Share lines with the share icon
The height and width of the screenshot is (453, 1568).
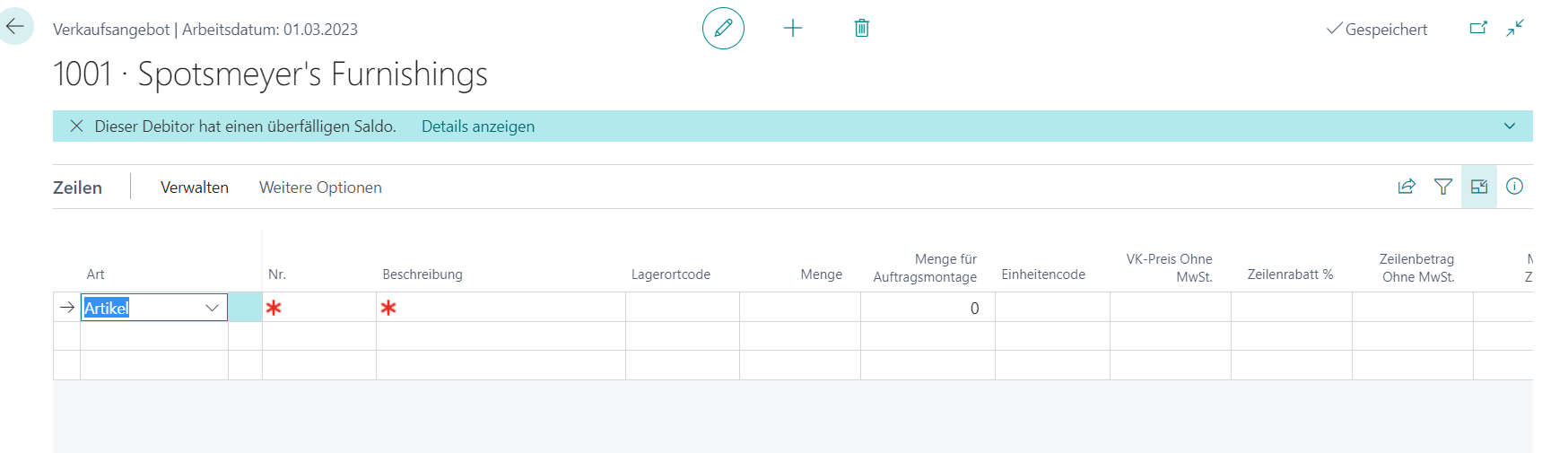click(1407, 187)
